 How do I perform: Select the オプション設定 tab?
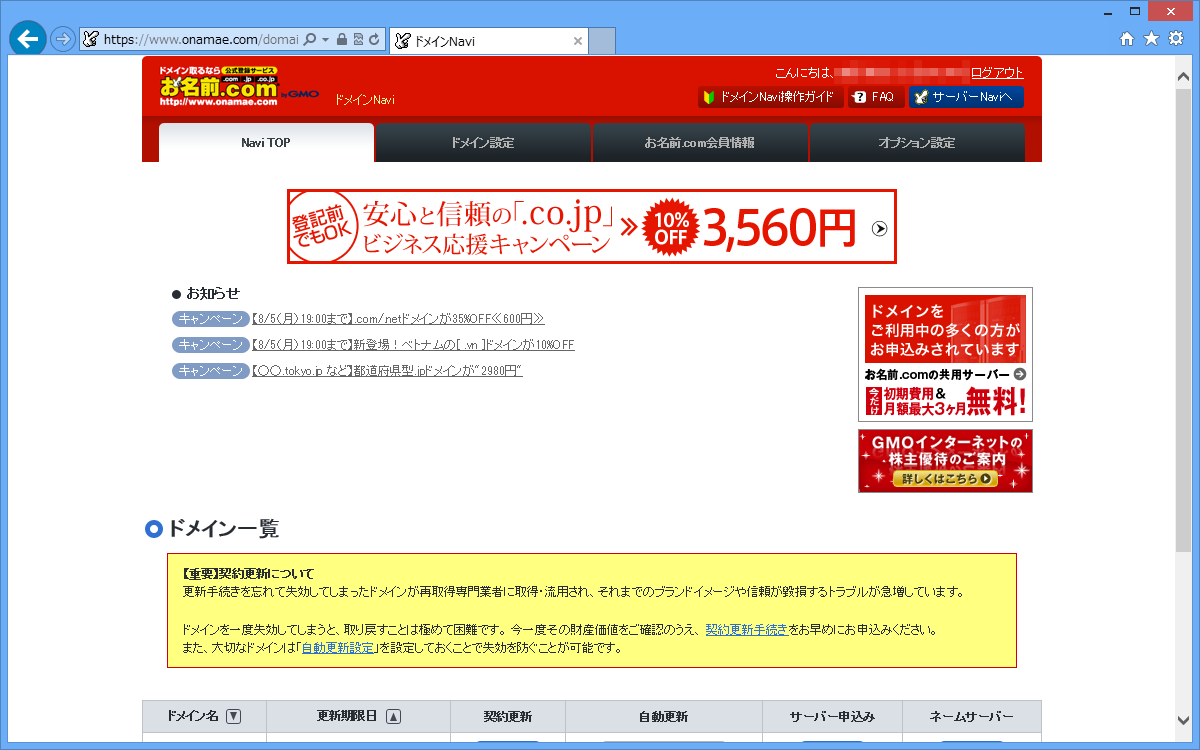tap(916, 142)
